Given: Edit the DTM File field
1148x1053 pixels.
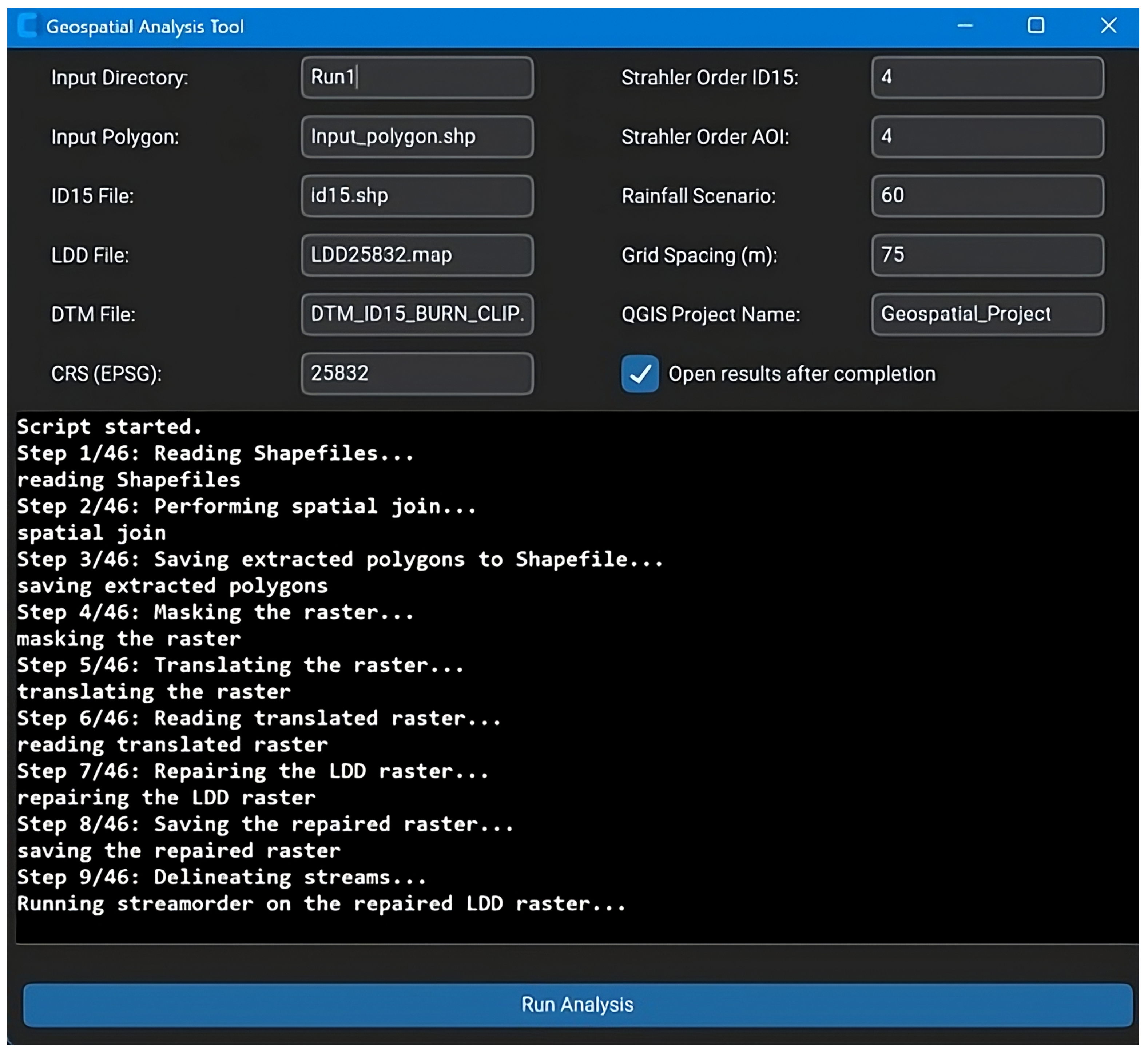Looking at the screenshot, I should 417,314.
